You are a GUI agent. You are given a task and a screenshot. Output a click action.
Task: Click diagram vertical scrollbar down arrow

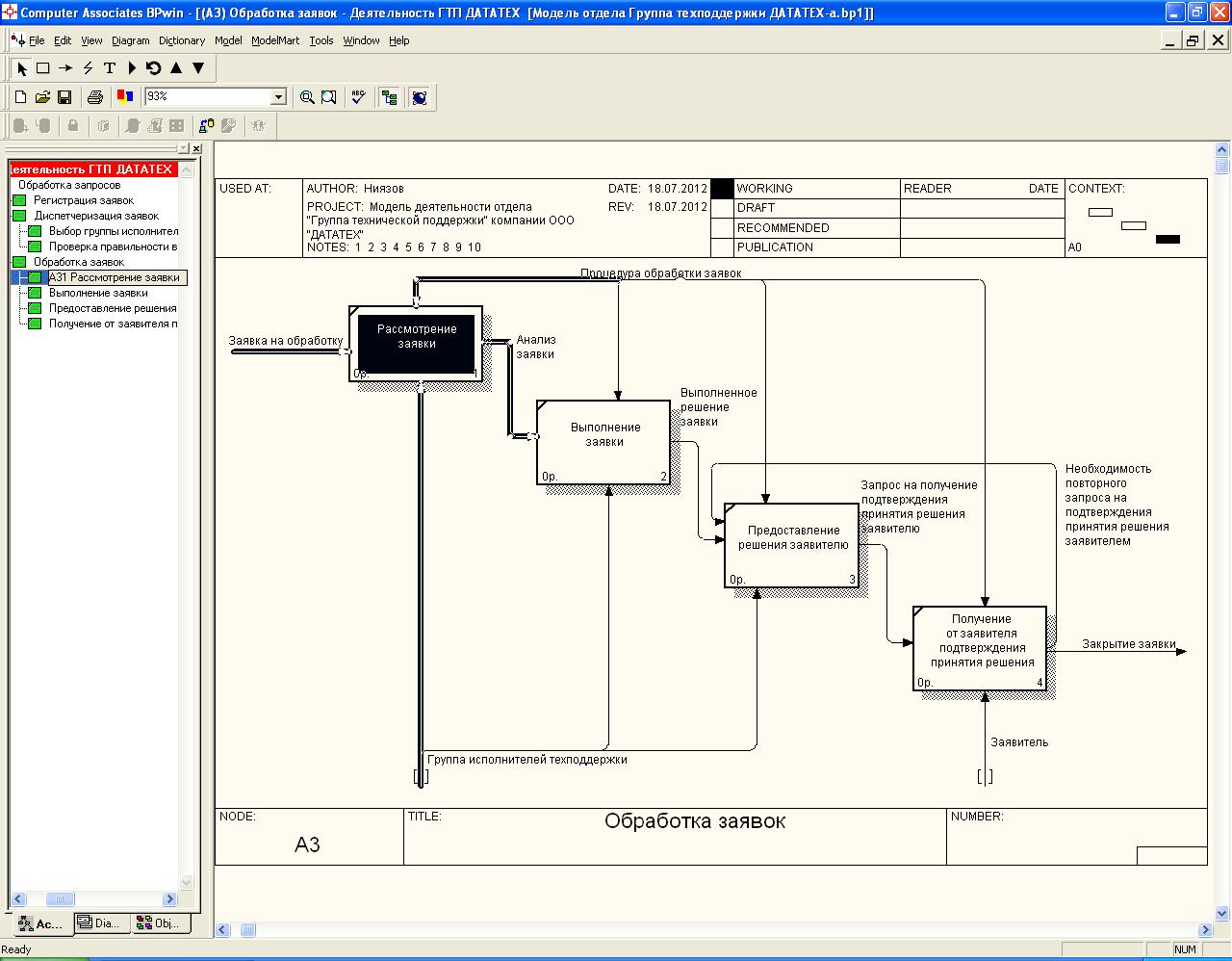pos(1222,913)
